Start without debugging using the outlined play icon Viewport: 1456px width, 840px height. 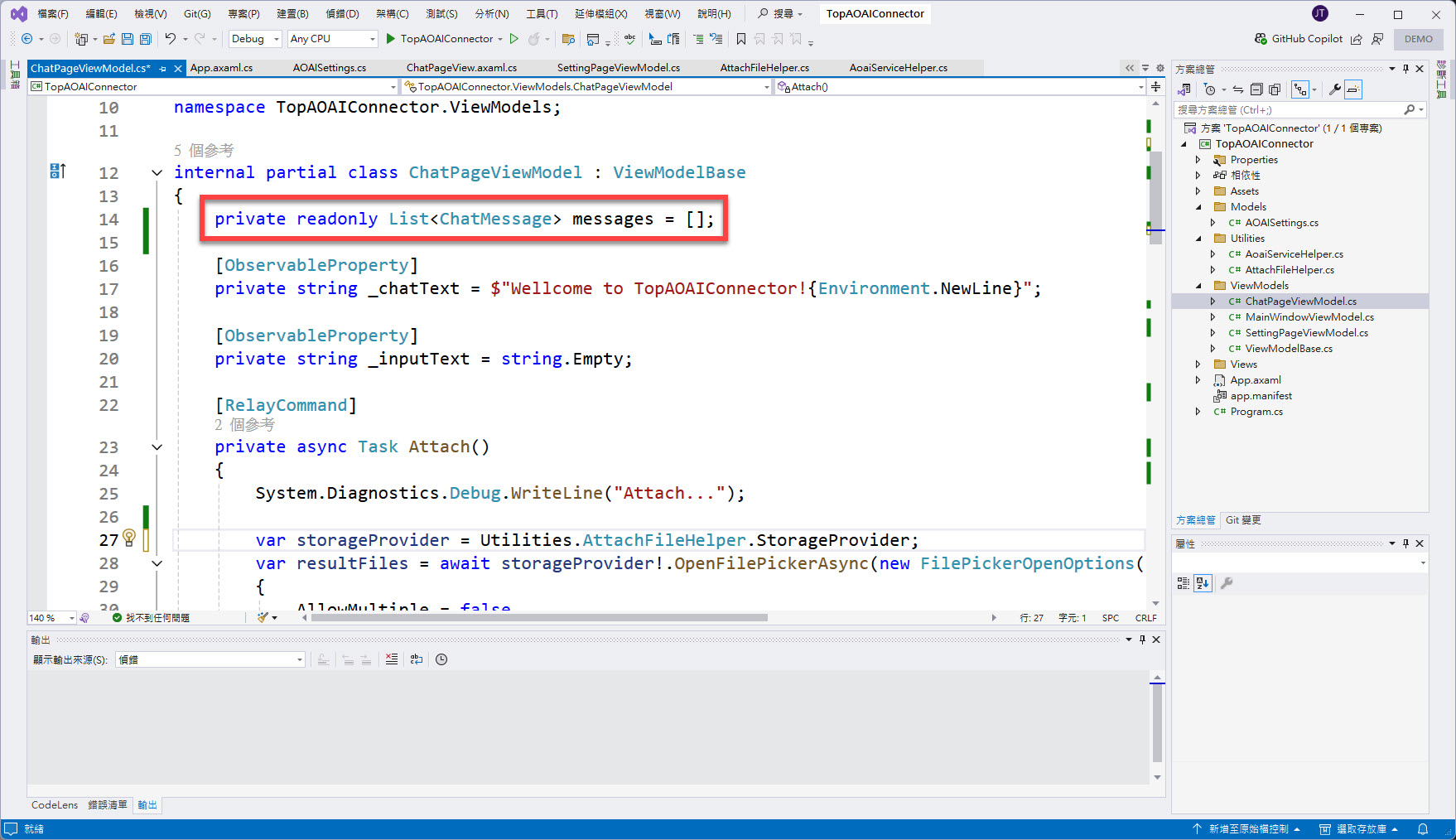pyautogui.click(x=514, y=39)
